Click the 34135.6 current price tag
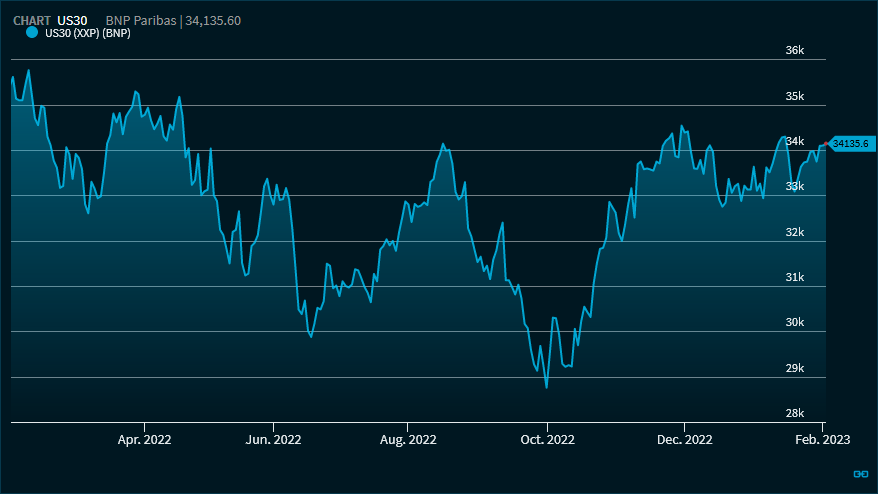 tap(852, 144)
